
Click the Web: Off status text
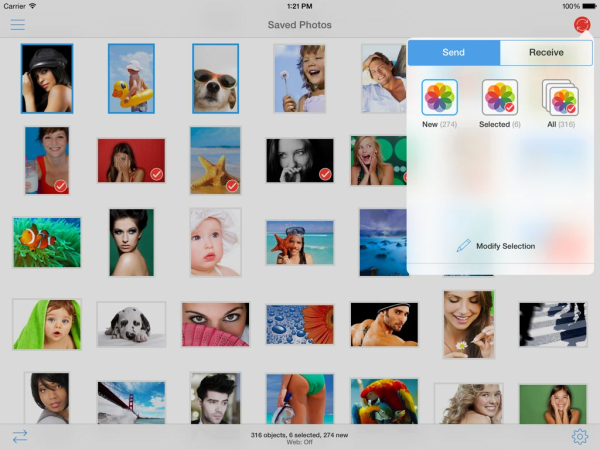tap(299, 442)
